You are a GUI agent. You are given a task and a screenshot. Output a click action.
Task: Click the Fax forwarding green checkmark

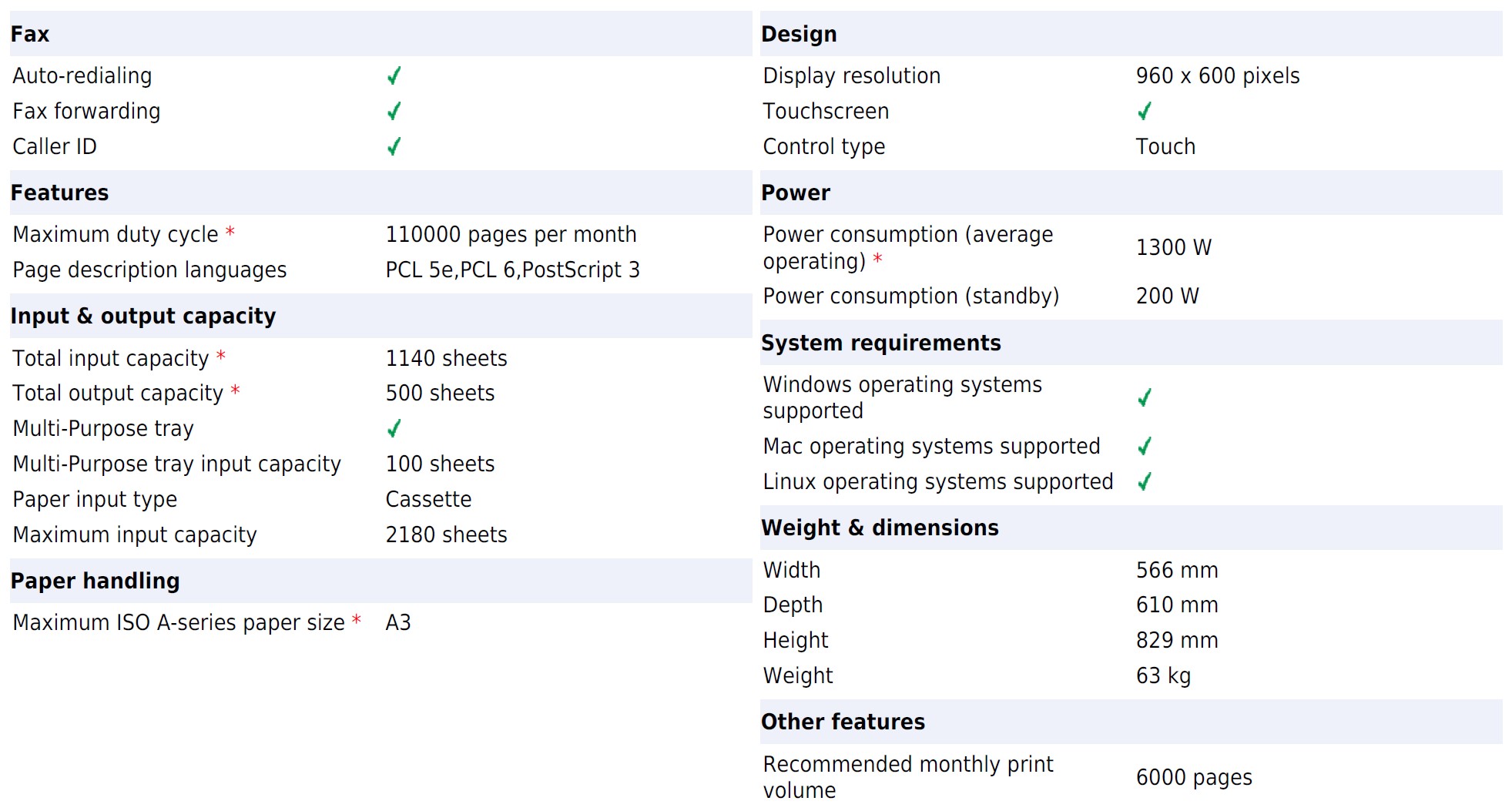click(x=394, y=111)
